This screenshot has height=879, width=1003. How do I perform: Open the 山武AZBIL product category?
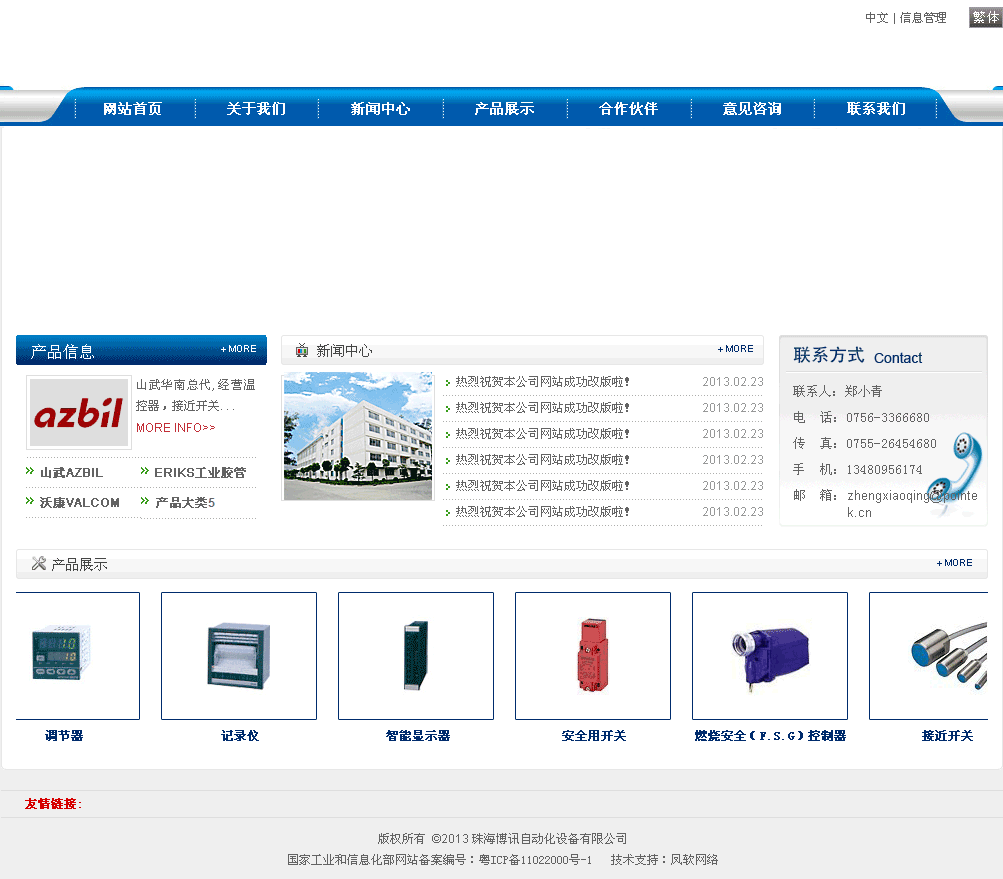tap(71, 473)
